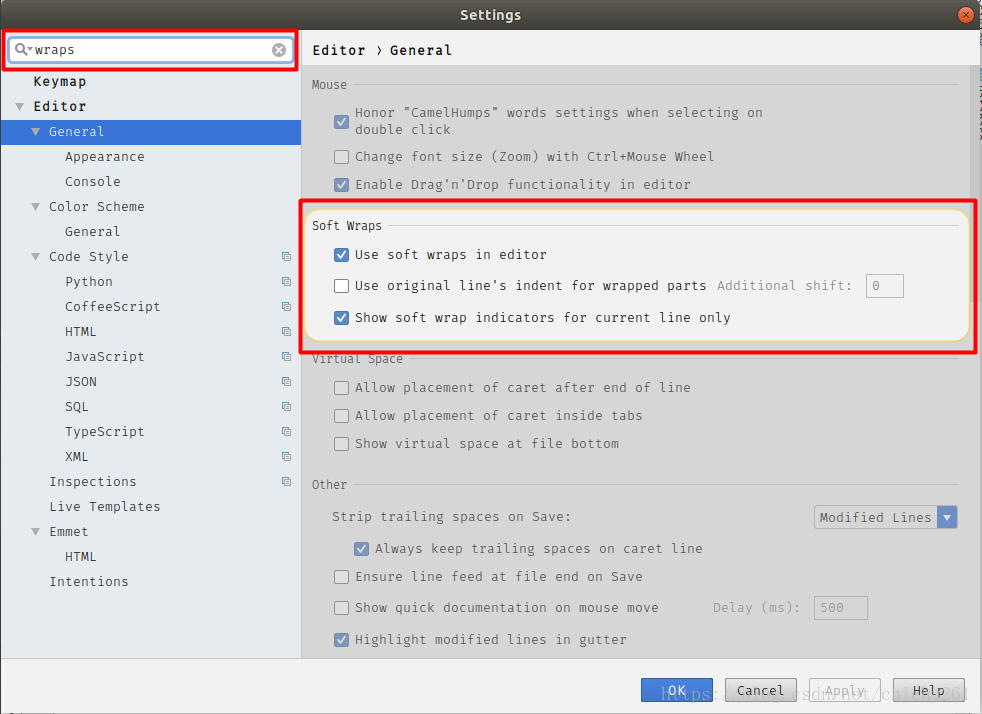Close the Settings dialog
This screenshot has width=982, height=714.
(966, 14)
